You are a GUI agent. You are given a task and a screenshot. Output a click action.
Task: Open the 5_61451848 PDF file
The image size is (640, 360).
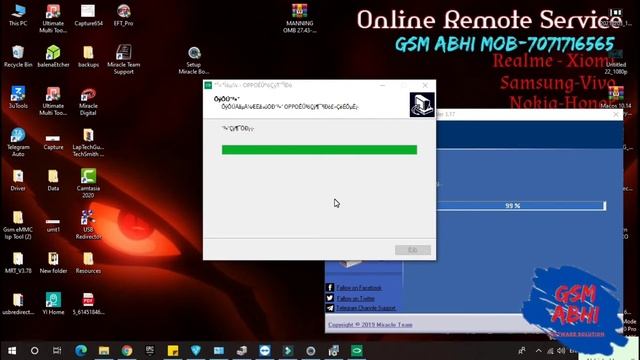88,304
